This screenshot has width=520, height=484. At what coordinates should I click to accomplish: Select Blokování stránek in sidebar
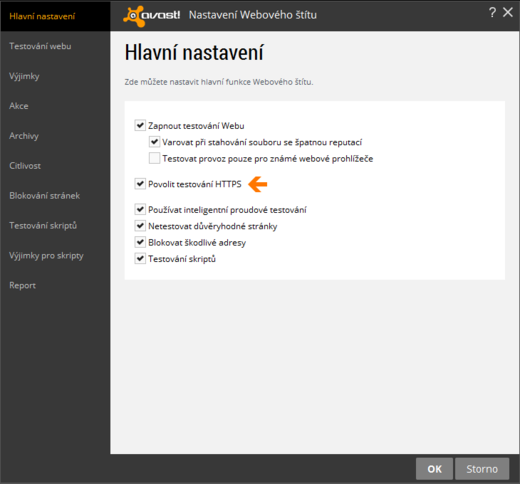[x=45, y=196]
